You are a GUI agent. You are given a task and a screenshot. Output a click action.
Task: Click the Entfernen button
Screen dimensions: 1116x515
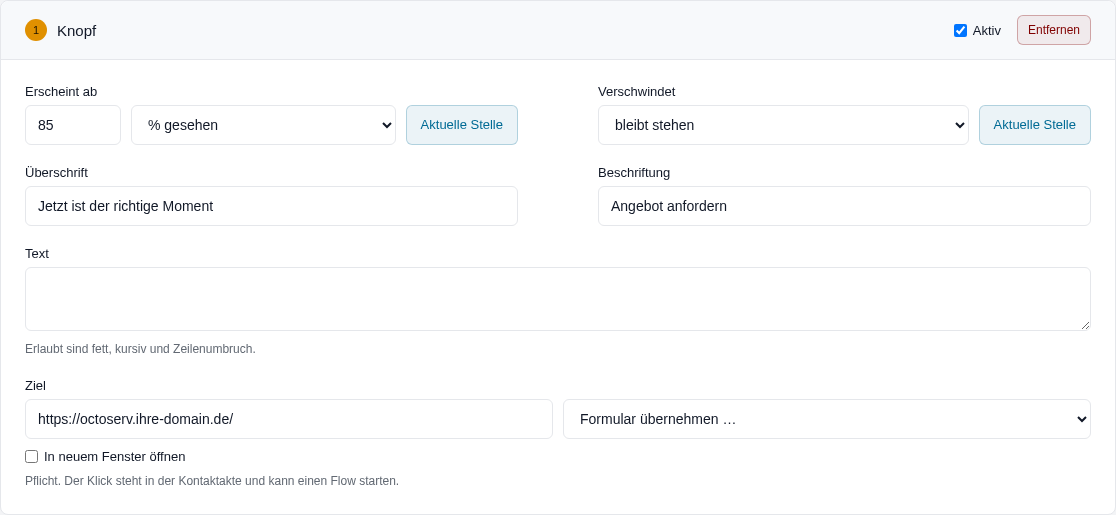coord(1053,30)
